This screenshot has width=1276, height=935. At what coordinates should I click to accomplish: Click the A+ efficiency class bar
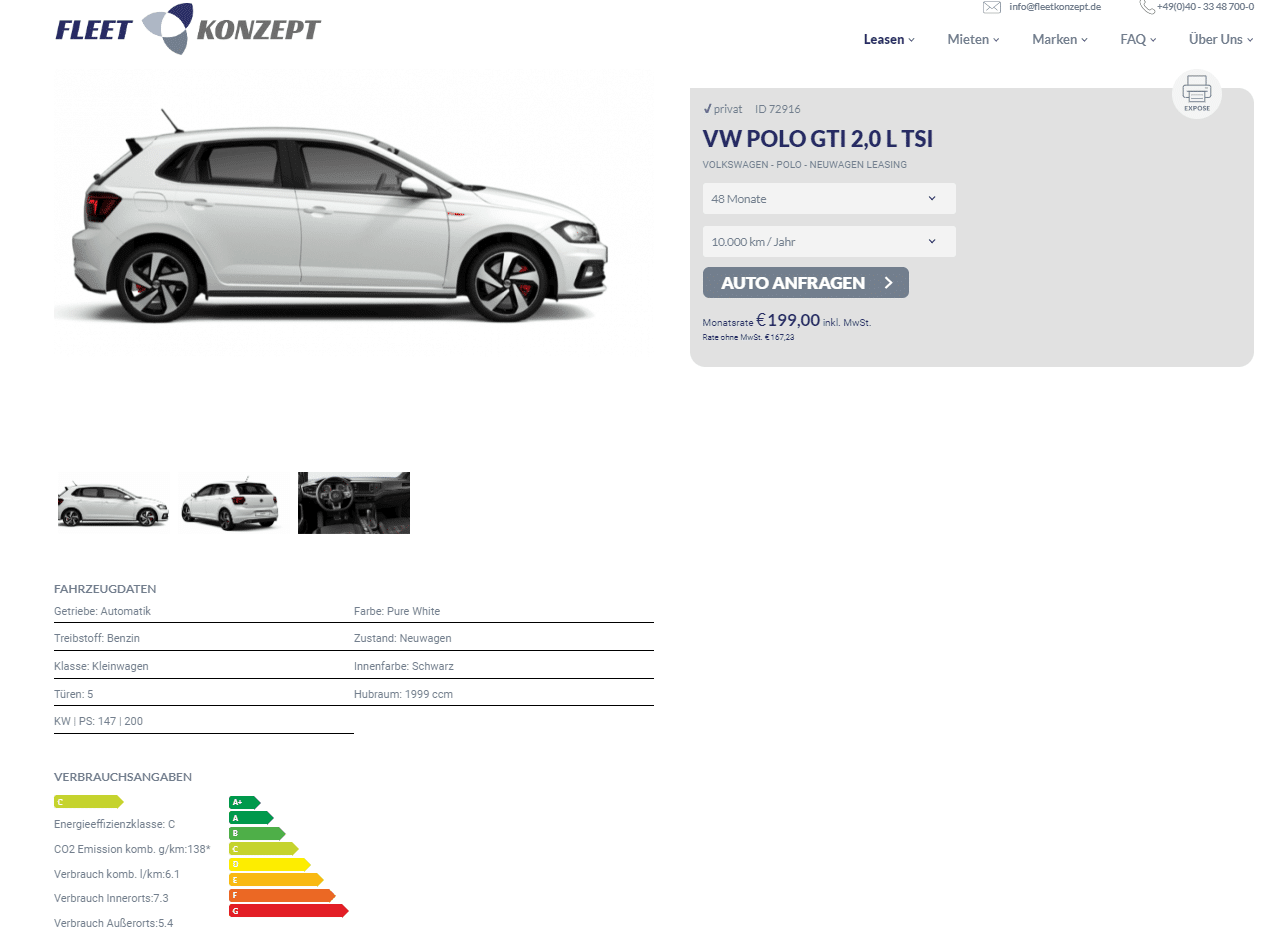pyautogui.click(x=244, y=802)
